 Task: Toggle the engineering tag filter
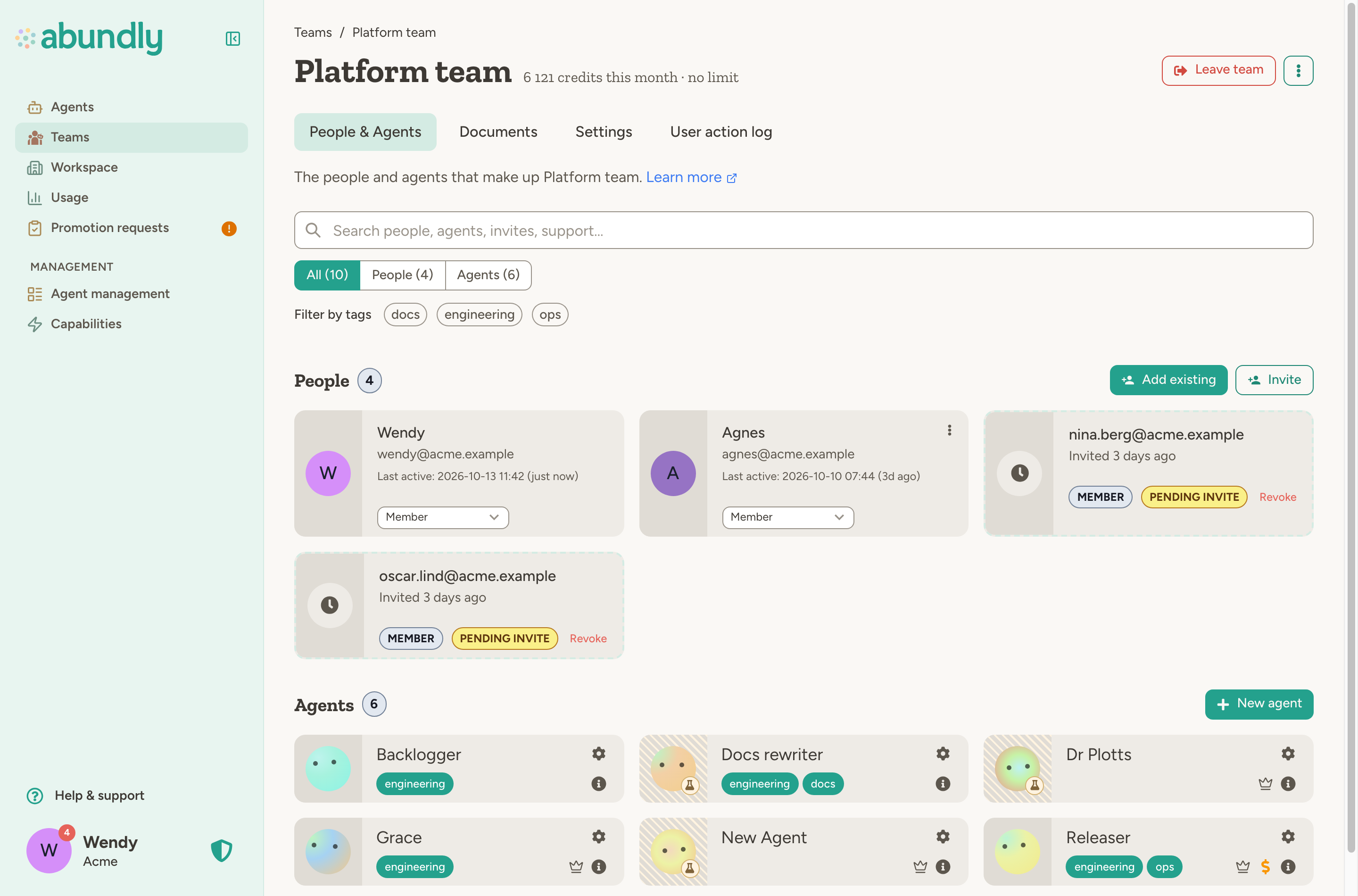[x=480, y=314]
